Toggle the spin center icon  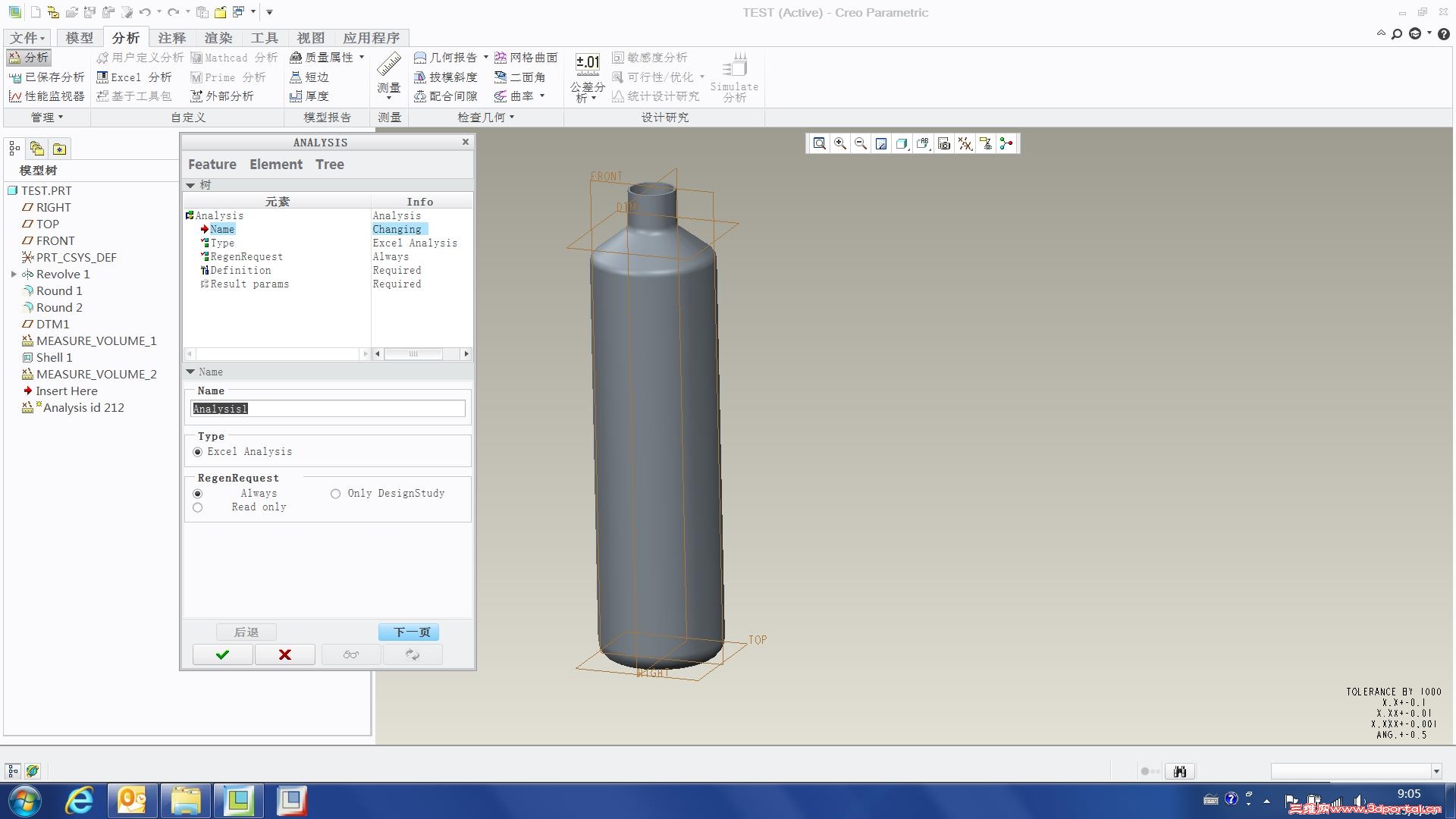coord(1006,143)
